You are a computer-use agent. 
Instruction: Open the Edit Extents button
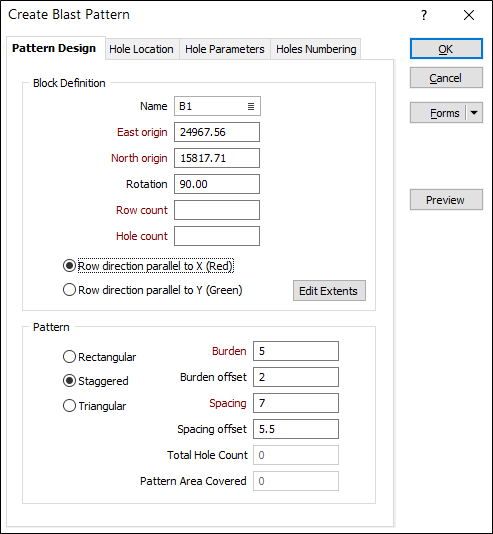[x=329, y=290]
